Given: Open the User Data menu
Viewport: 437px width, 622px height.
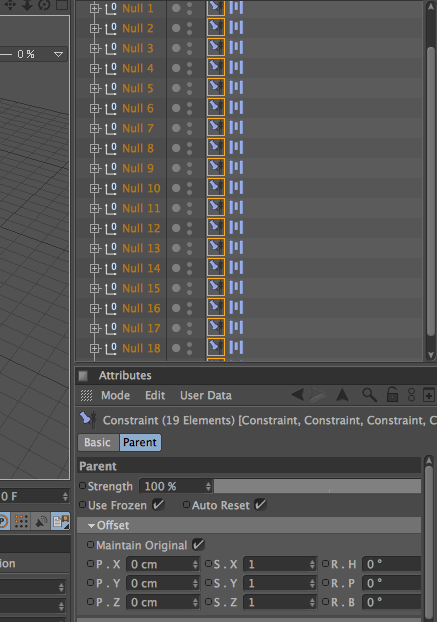Looking at the screenshot, I should pyautogui.click(x=206, y=395).
